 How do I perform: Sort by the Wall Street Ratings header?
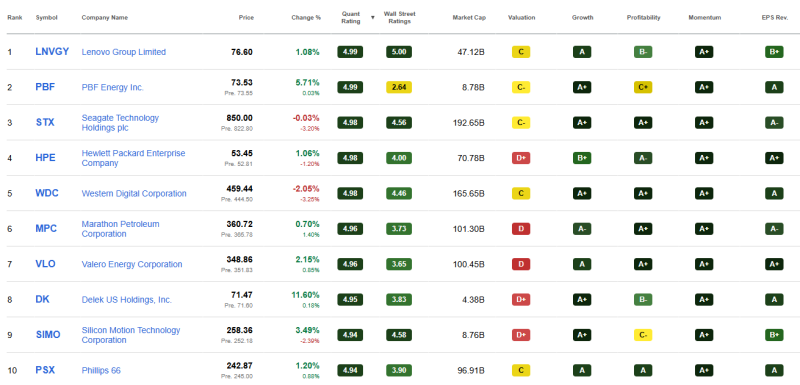(x=399, y=17)
